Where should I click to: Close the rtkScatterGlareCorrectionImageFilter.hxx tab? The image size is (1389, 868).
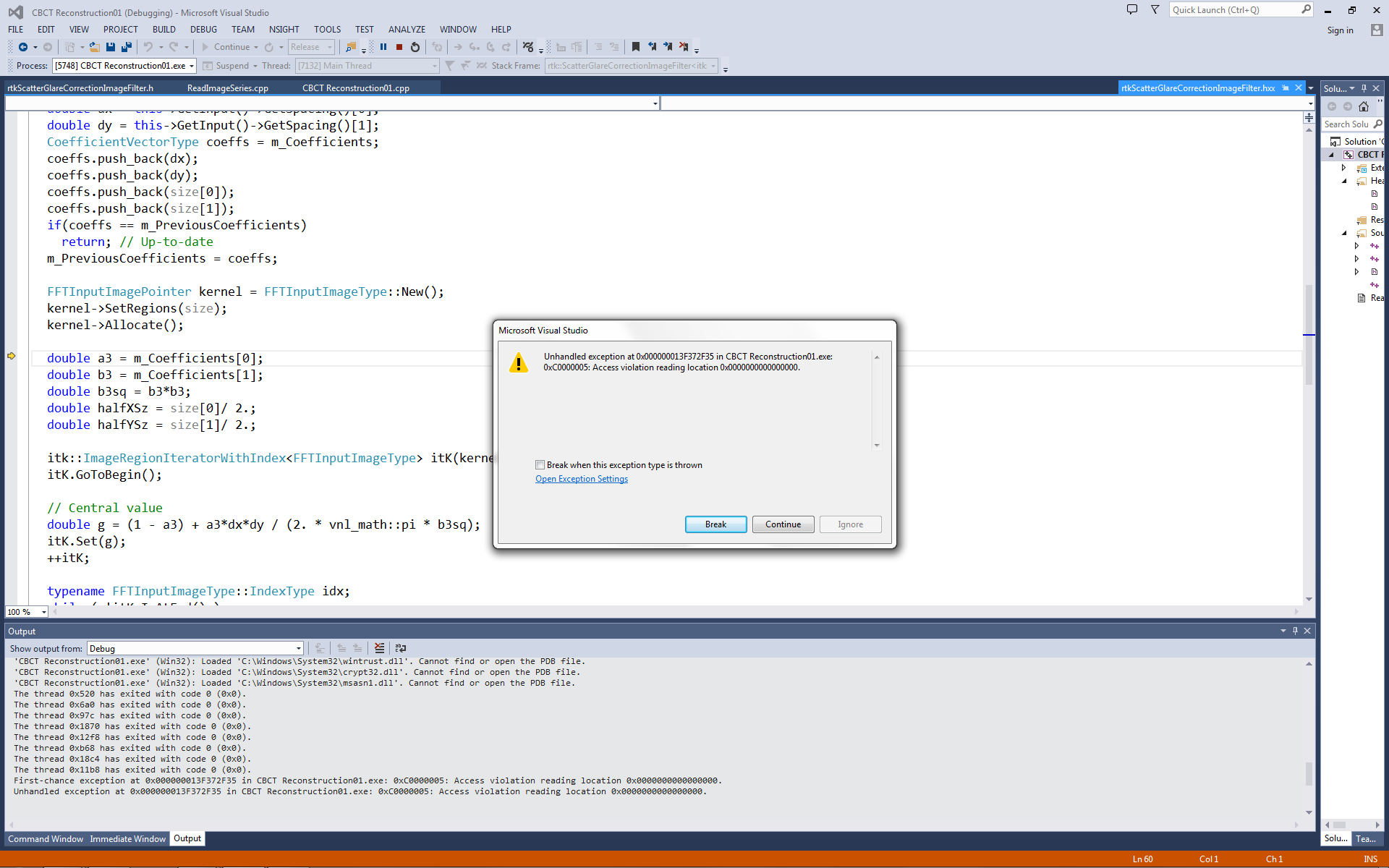click(1299, 88)
